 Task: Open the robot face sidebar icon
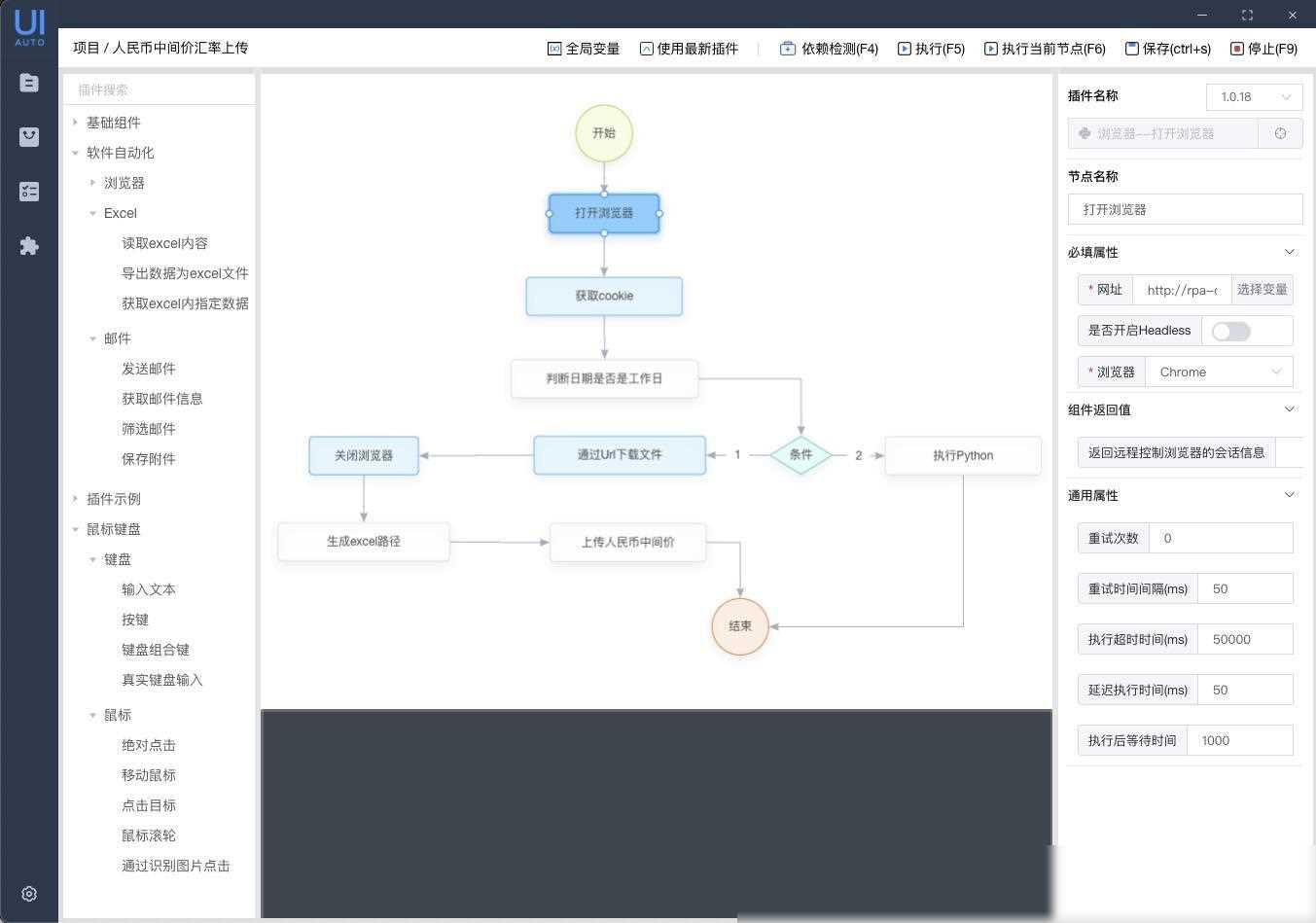tap(29, 137)
